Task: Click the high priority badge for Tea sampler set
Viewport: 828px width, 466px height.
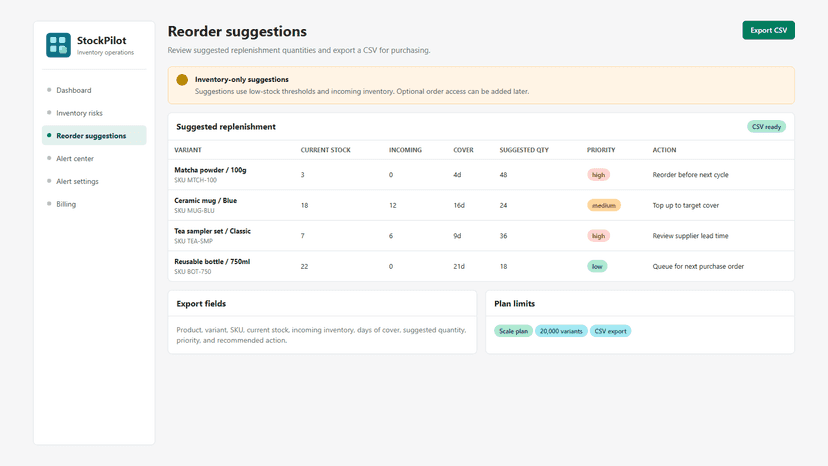Action: 598,236
